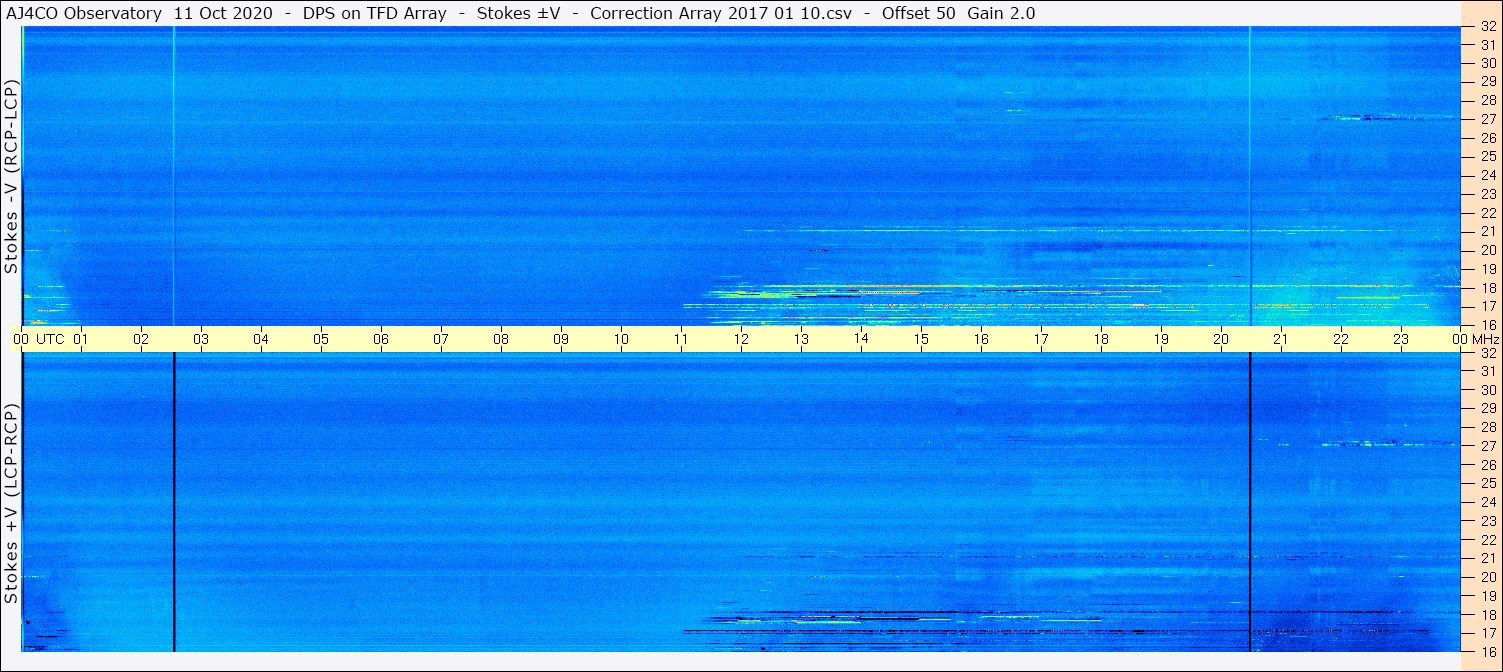The image size is (1503, 672).
Task: Click the 19 MHz tick of Stokes +V panel
Action: coord(1487,596)
